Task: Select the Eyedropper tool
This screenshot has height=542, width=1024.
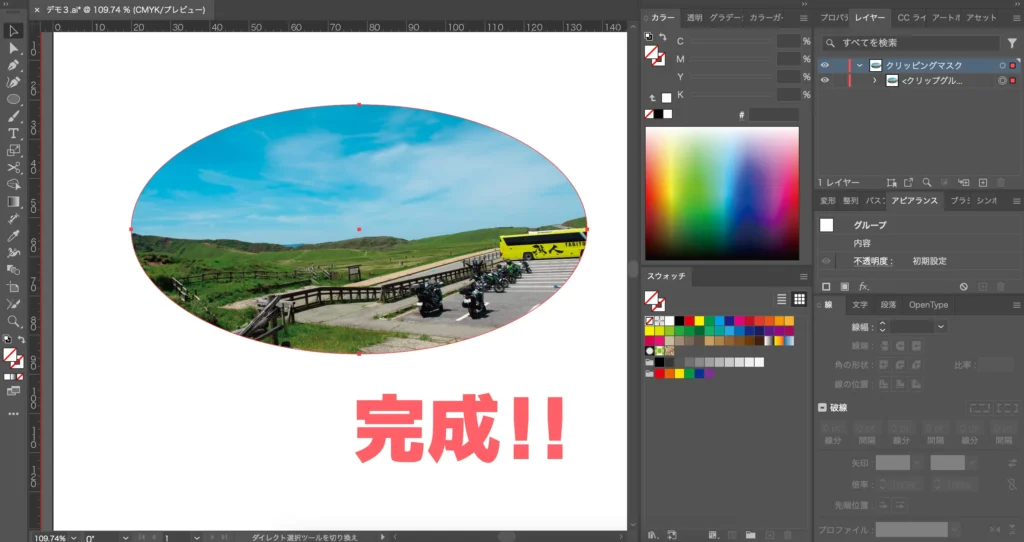Action: pyautogui.click(x=14, y=236)
